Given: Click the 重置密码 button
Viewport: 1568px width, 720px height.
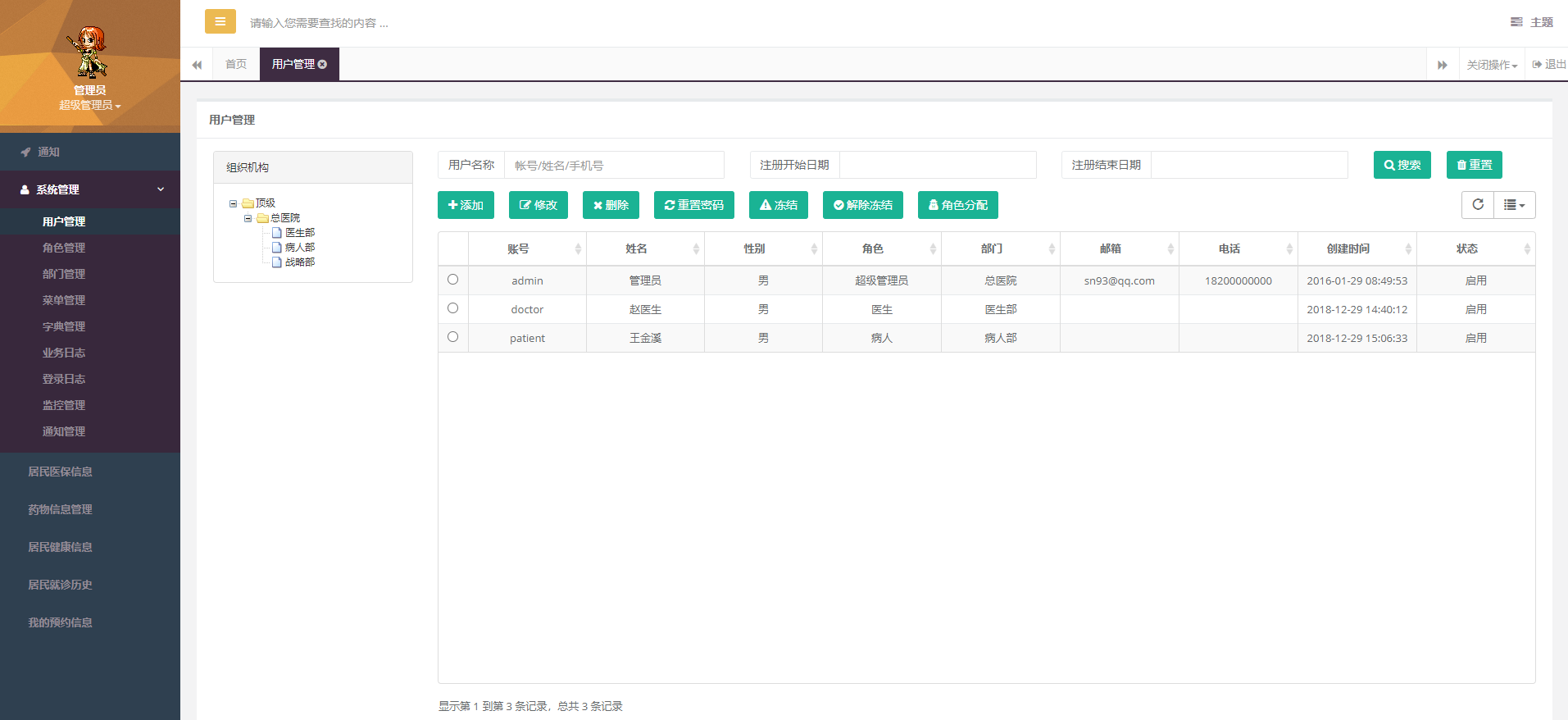Looking at the screenshot, I should (x=693, y=205).
